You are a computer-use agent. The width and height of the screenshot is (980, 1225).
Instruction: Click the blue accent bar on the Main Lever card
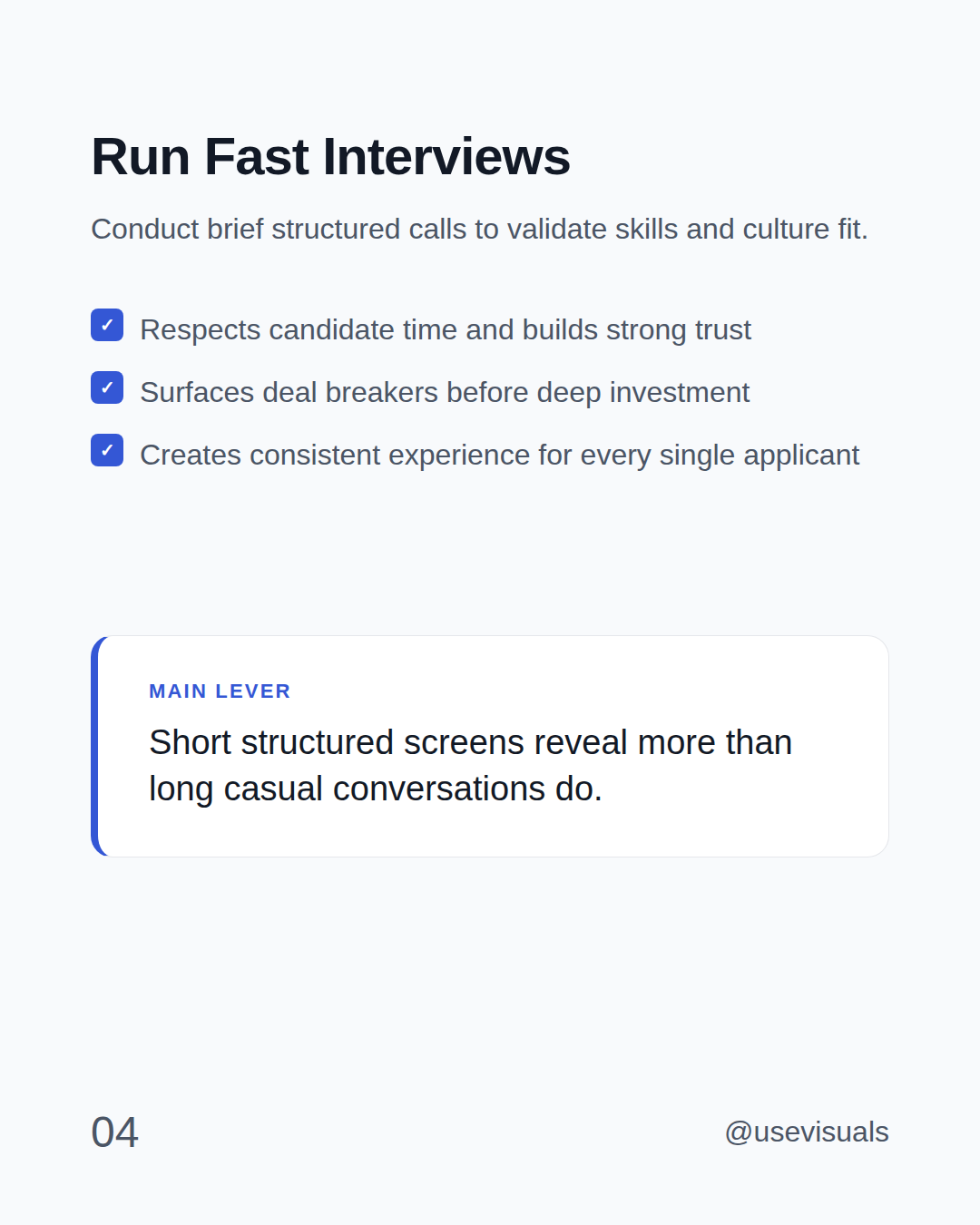[94, 746]
